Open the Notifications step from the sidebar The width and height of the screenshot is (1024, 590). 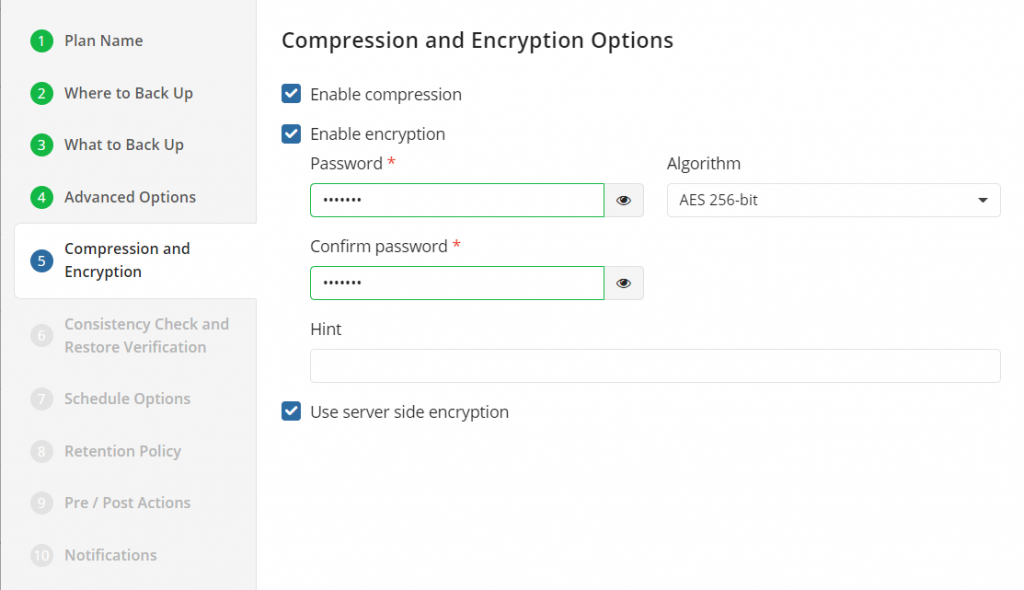(x=110, y=555)
